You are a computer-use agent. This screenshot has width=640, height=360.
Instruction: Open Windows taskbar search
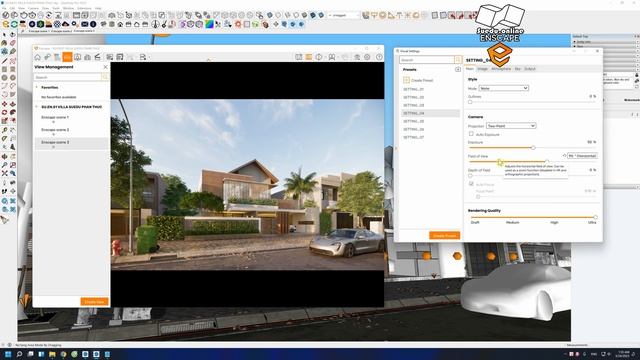(19, 354)
